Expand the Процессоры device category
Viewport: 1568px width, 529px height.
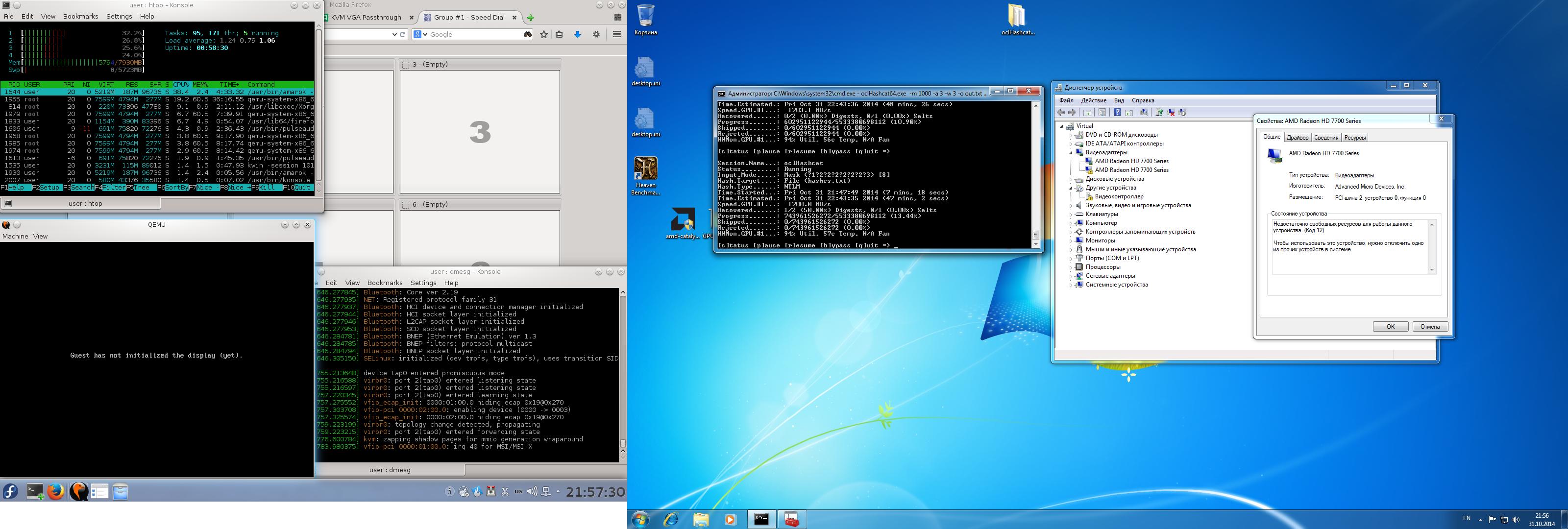(x=1071, y=267)
